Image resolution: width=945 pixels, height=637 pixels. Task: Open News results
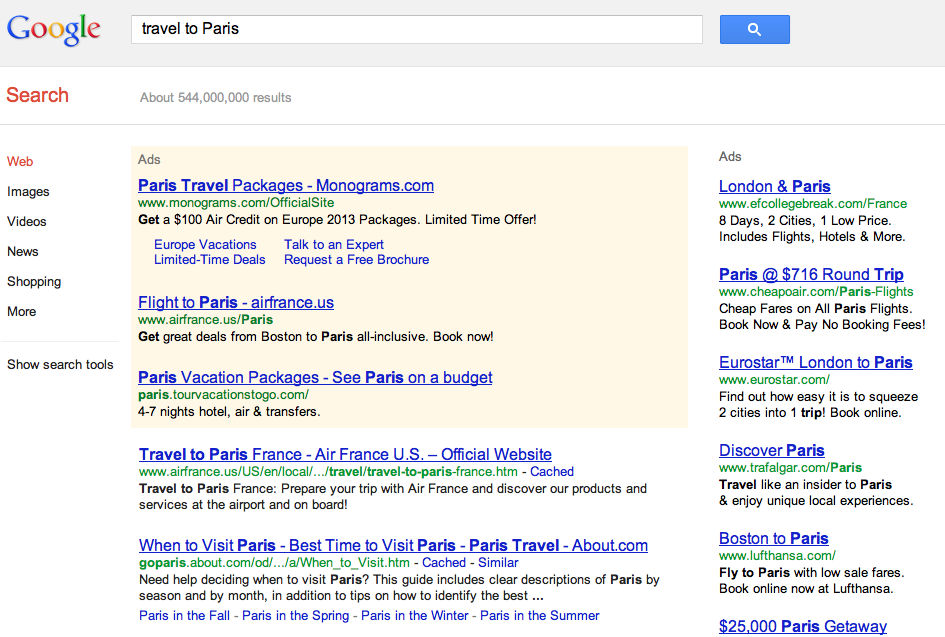23,251
